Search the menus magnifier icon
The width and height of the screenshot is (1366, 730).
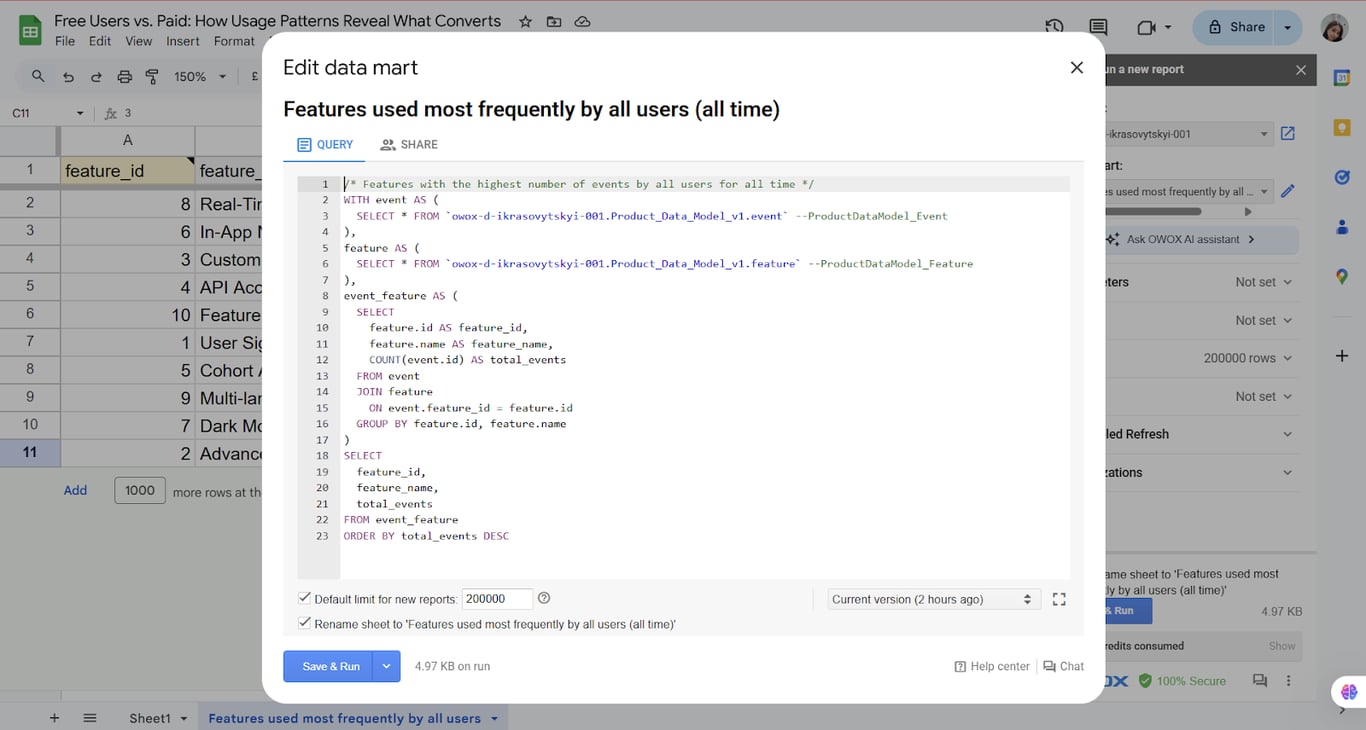pyautogui.click(x=38, y=76)
